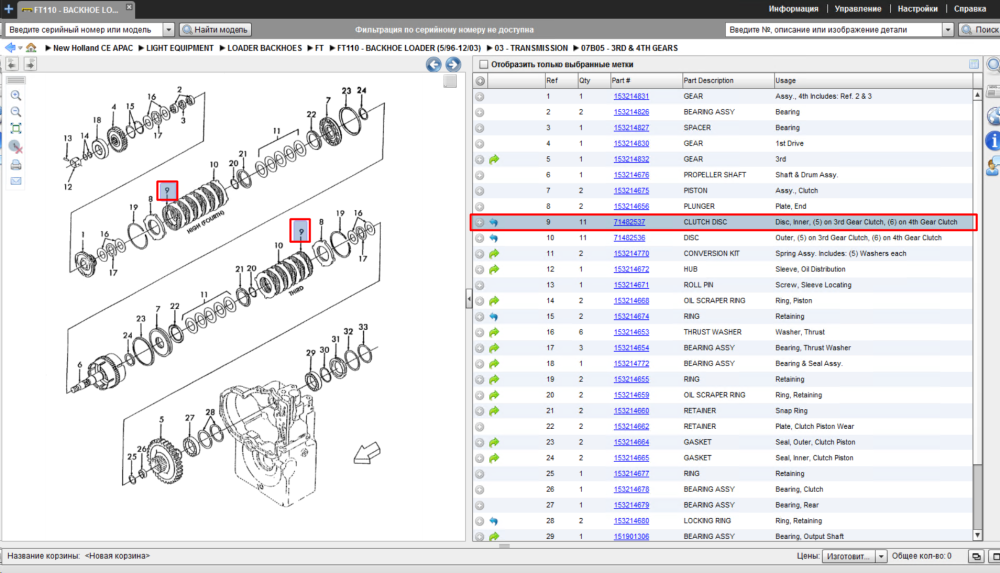This screenshot has height=573, width=1000.
Task: Click the green arrow on HUB ref 12
Action: click(x=494, y=269)
